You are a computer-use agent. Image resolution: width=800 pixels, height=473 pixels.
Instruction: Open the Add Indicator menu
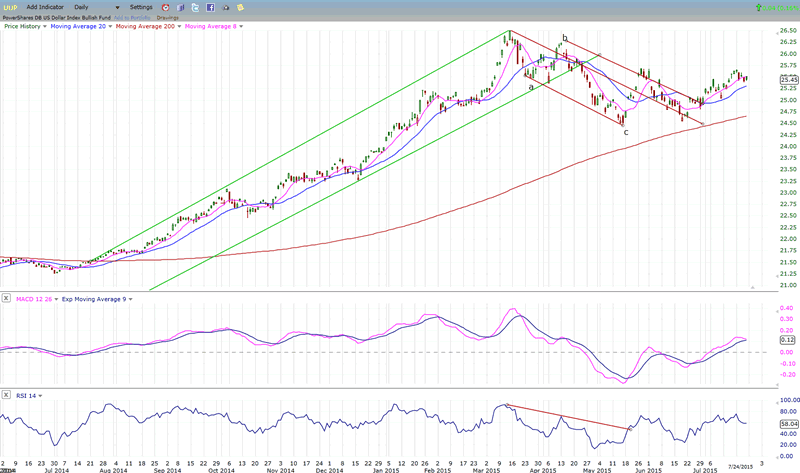(x=46, y=7)
